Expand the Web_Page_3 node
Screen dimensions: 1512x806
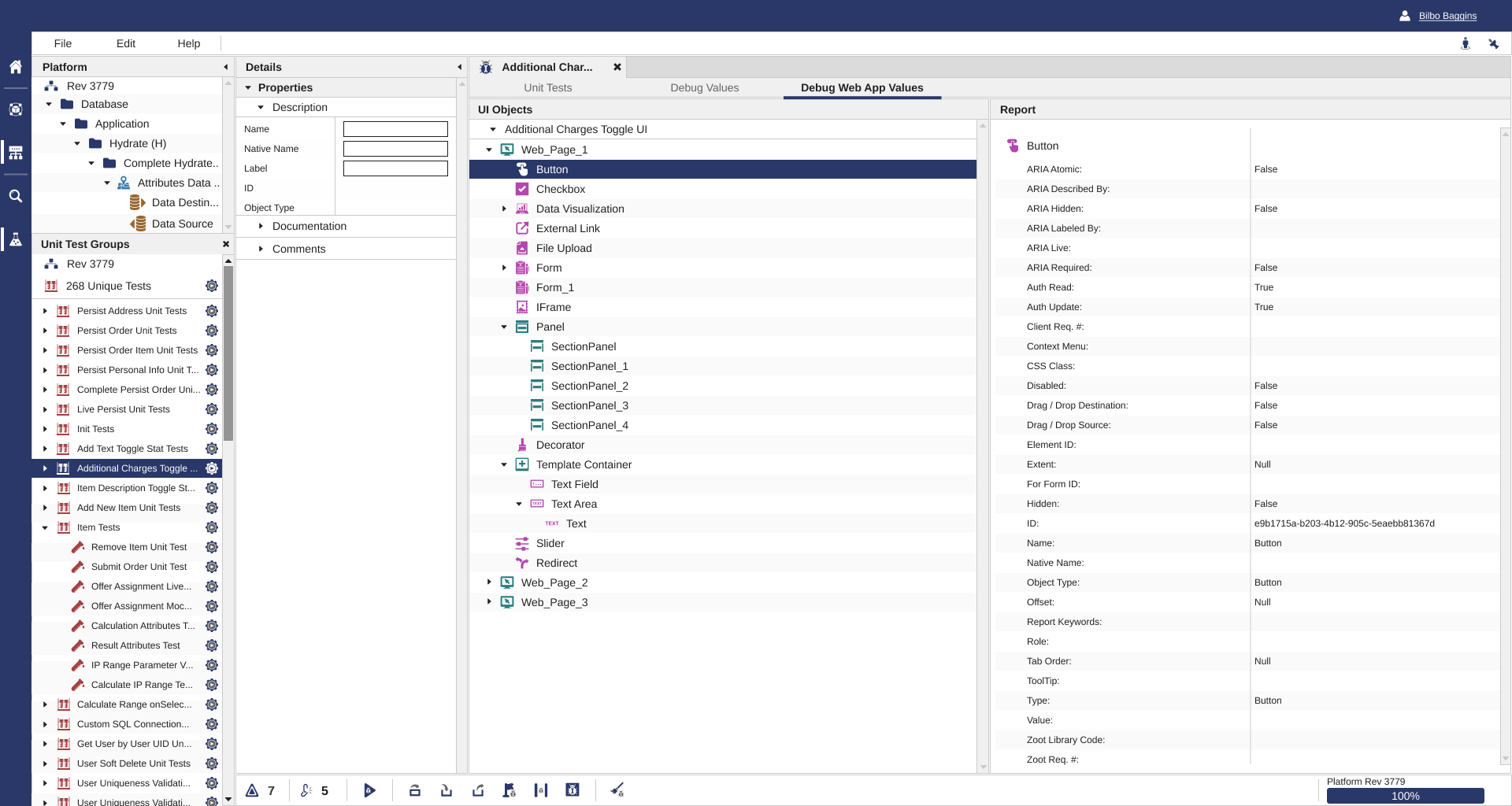tap(489, 602)
